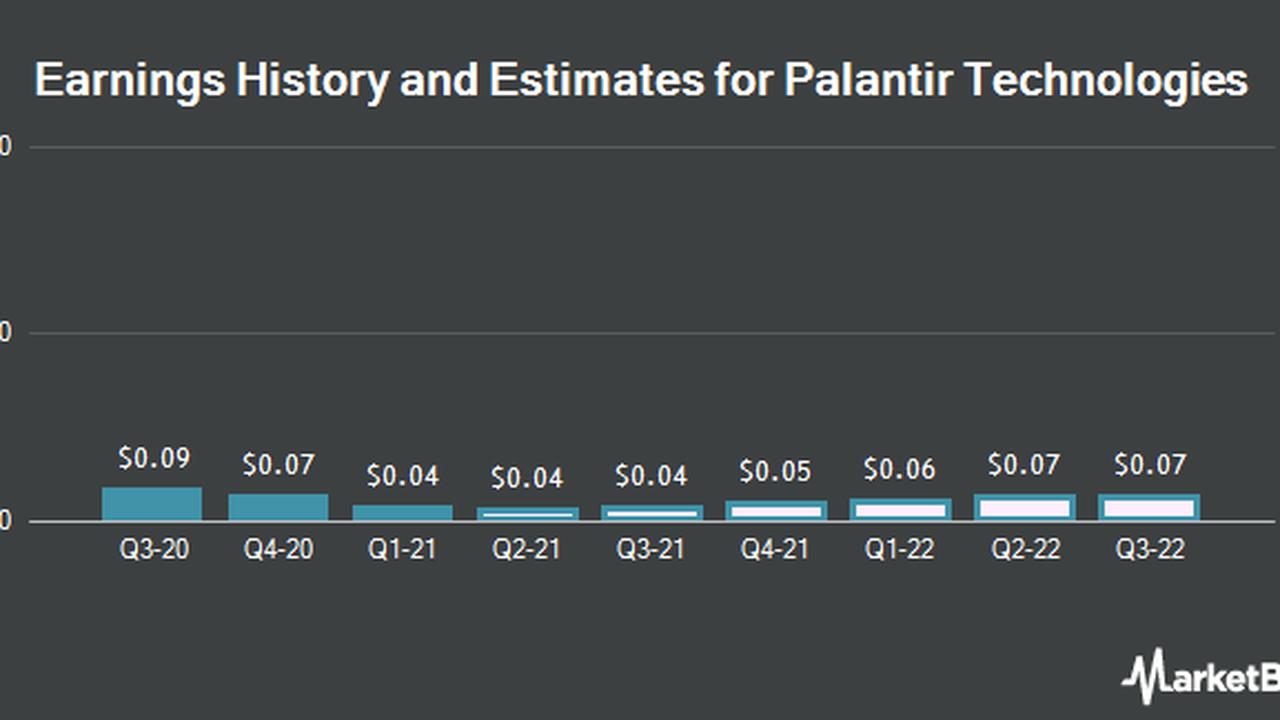The width and height of the screenshot is (1280, 720).
Task: Click the Q2-22 x-axis label
Action: pyautogui.click(x=1025, y=550)
